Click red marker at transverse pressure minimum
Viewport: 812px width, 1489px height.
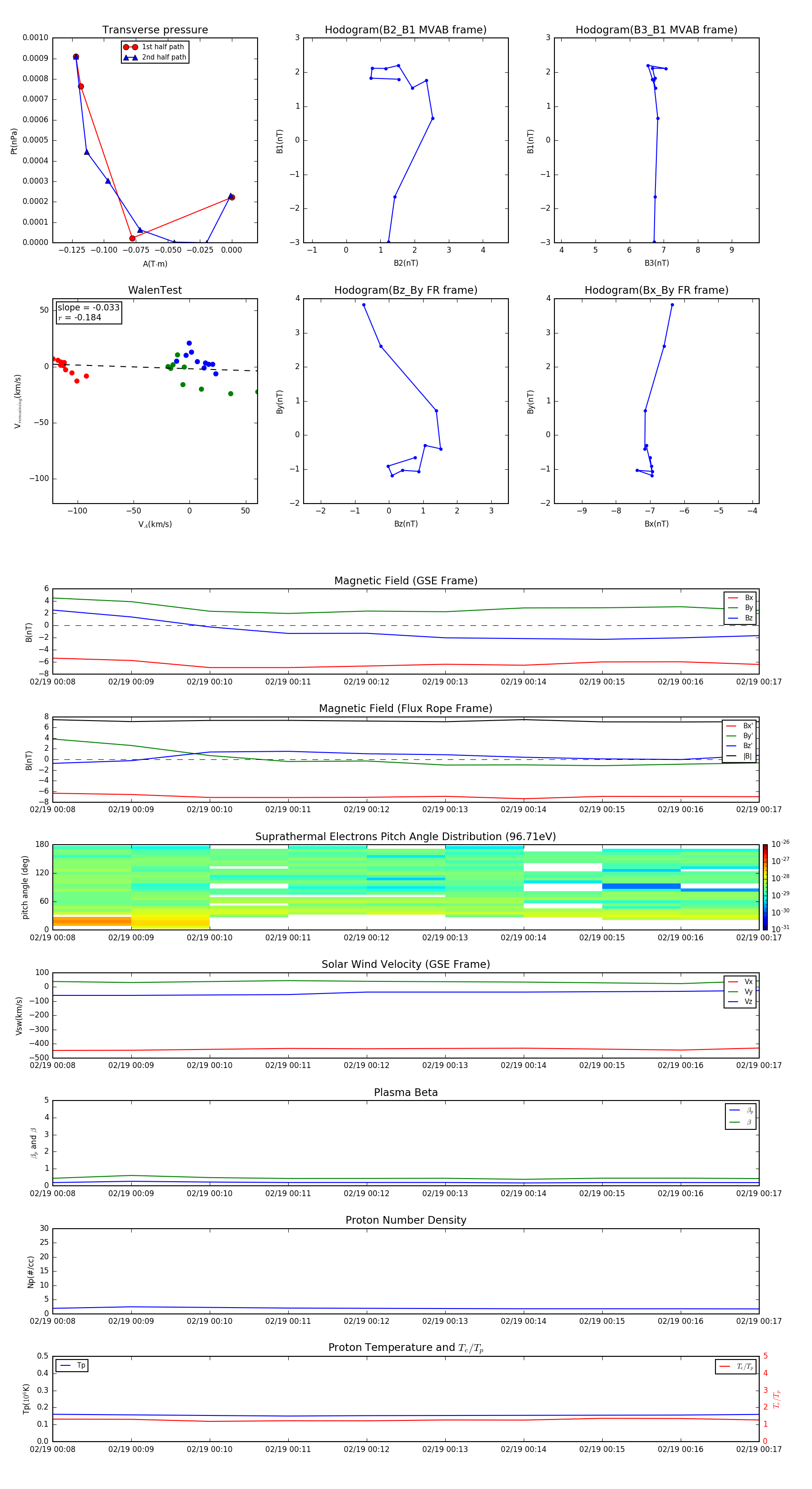[132, 238]
